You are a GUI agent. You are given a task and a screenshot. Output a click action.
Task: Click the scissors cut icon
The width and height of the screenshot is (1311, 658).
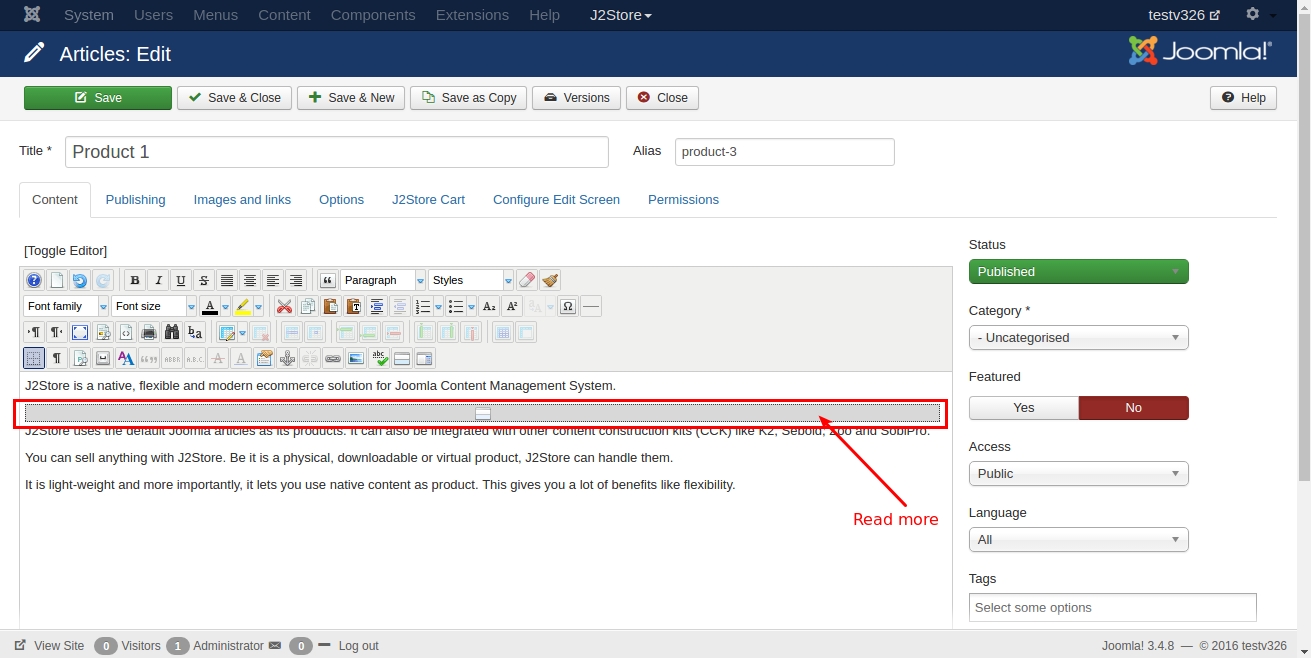[x=285, y=307]
